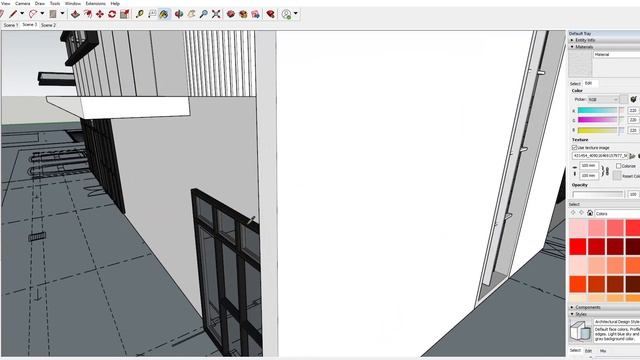
Task: Click the Architectural Design Style thumbnail
Action: pos(580,330)
